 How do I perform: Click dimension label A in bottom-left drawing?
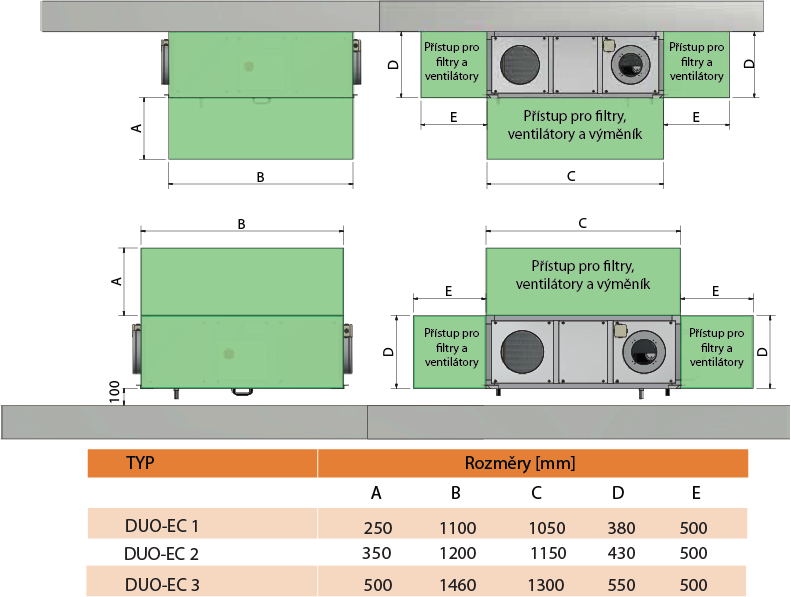117,281
